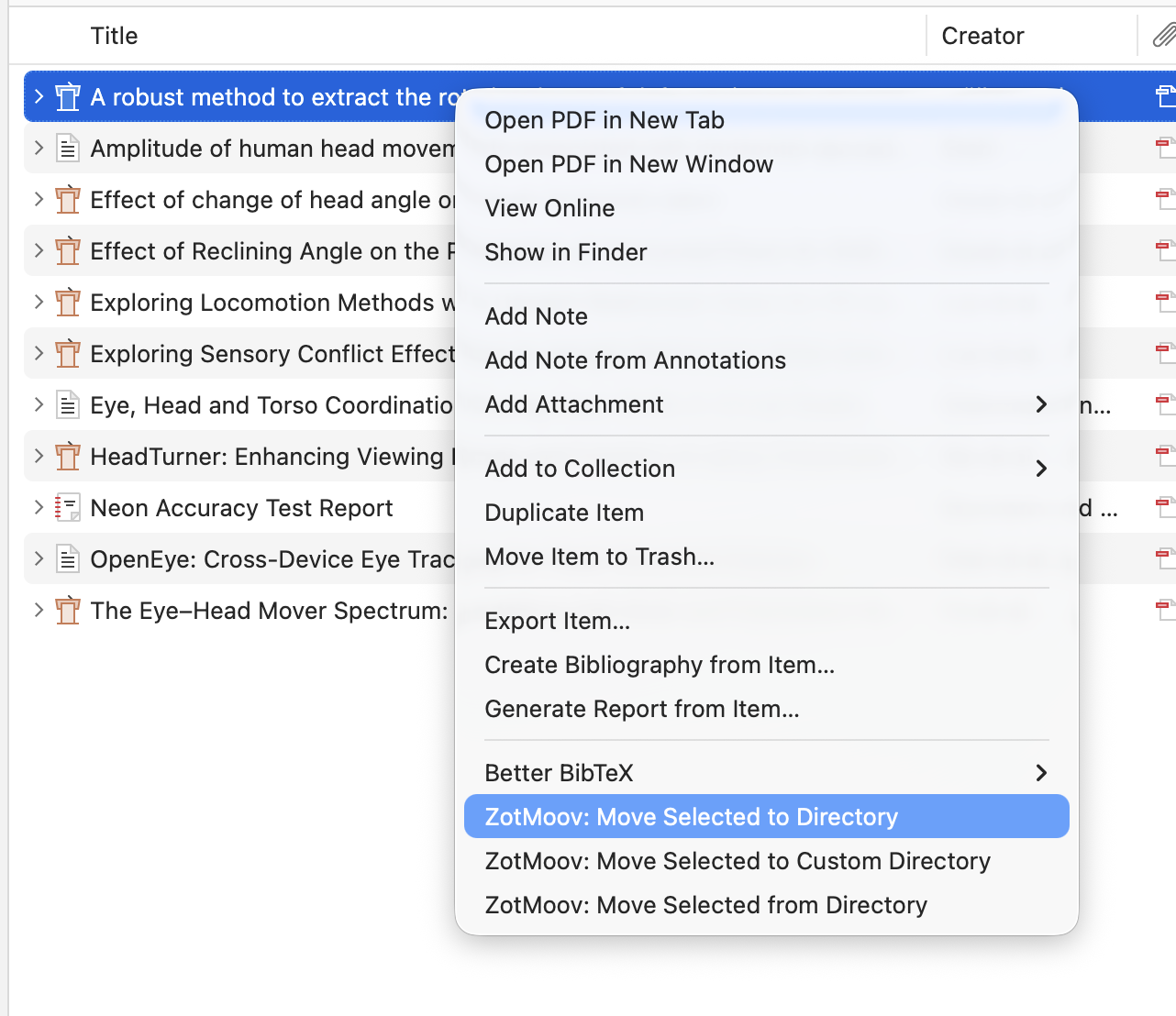Expand the 'Amplitude of human head' item
Viewport: 1176px width, 1016px height.
click(39, 148)
